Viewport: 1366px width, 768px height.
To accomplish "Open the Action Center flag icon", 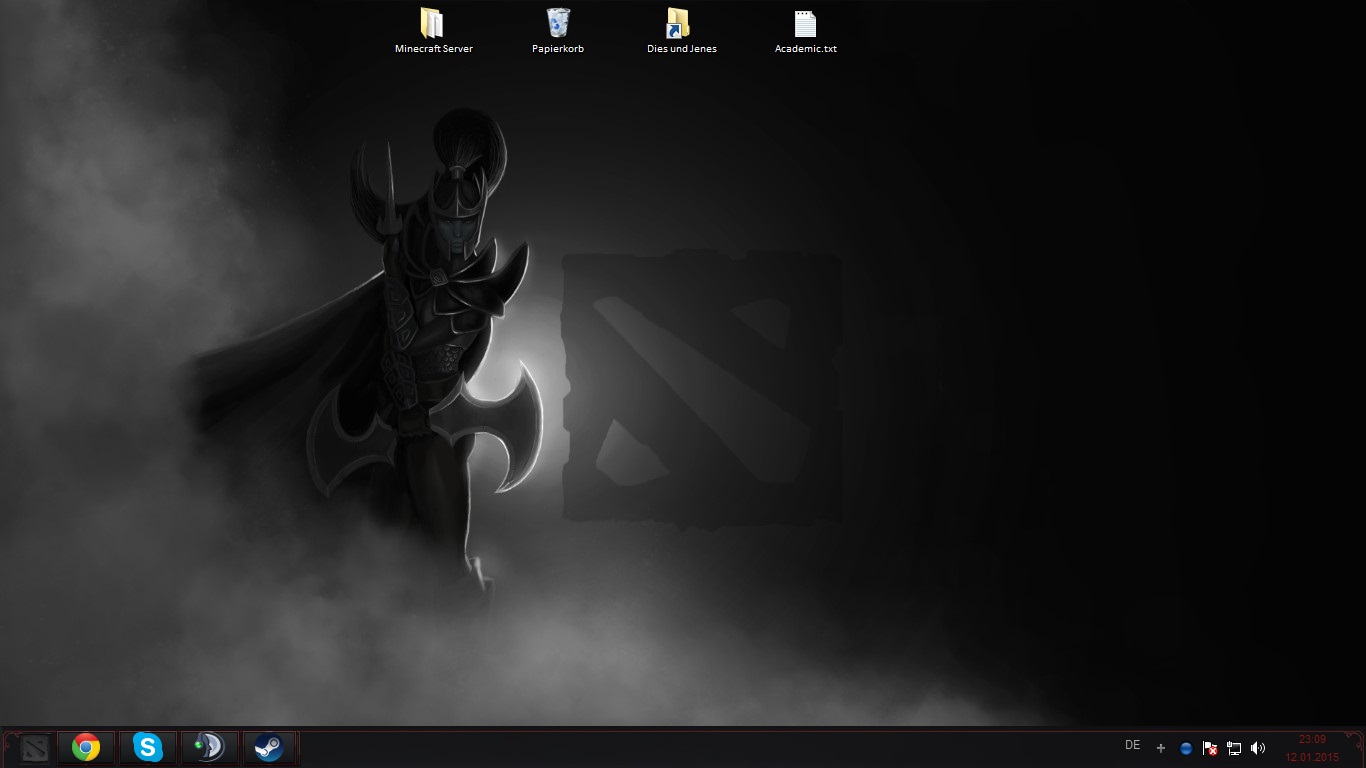I will pyautogui.click(x=1210, y=748).
